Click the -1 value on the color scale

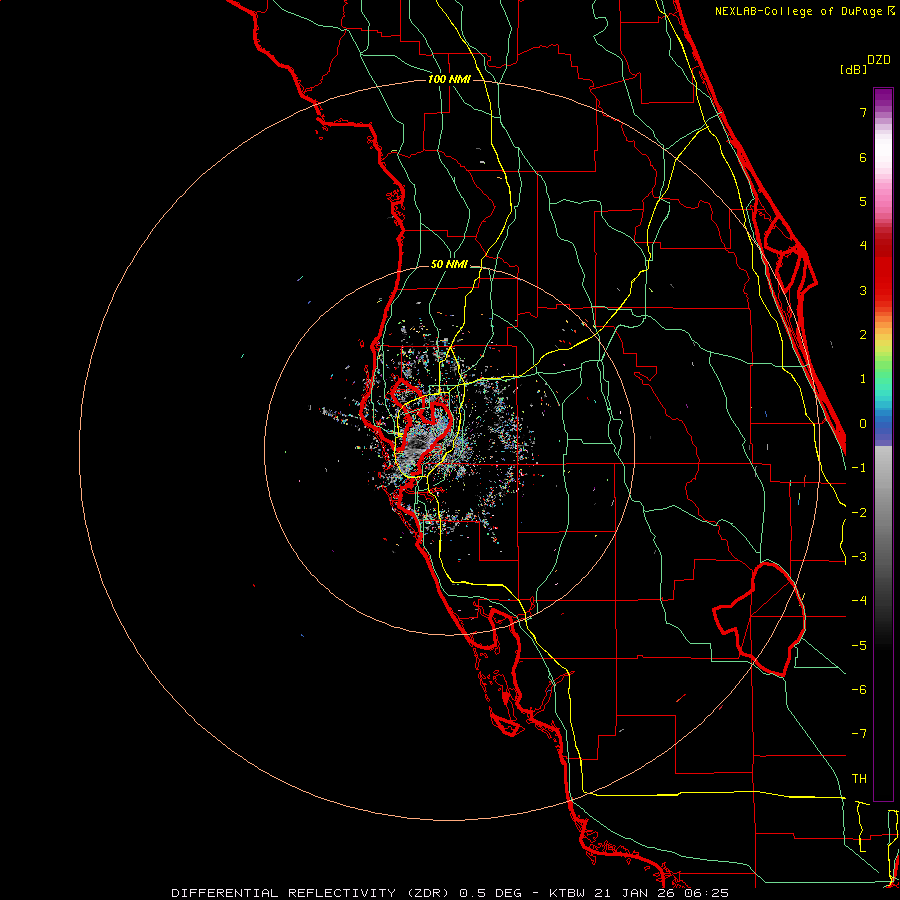click(x=859, y=468)
